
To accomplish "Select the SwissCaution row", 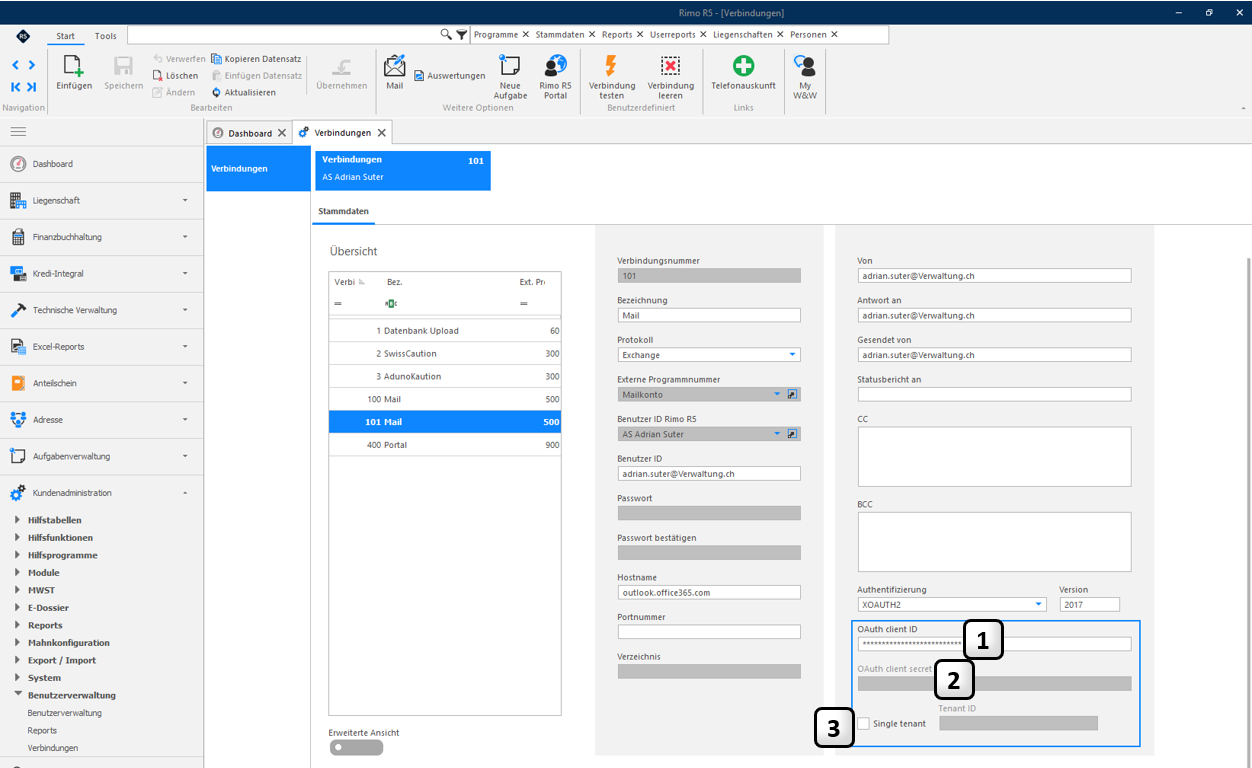I will [444, 353].
